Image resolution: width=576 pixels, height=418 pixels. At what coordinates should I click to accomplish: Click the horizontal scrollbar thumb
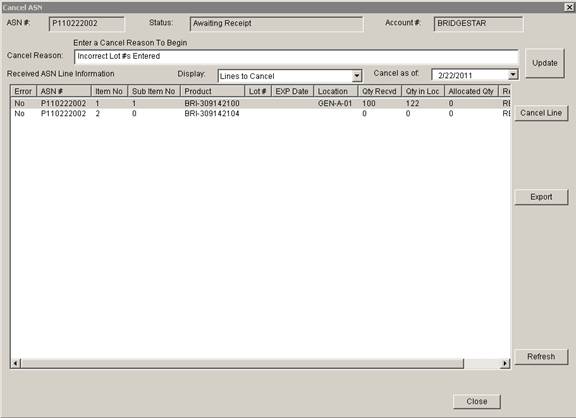[x=242, y=363]
